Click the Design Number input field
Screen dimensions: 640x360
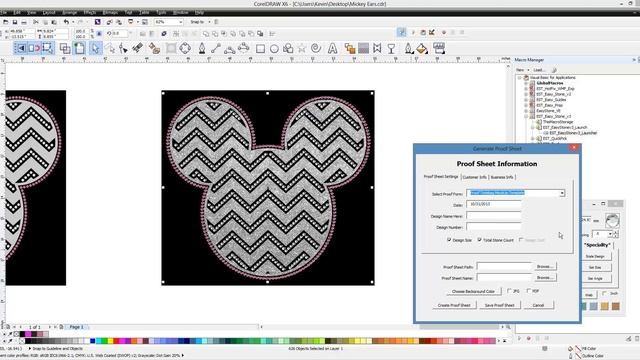(x=494, y=227)
